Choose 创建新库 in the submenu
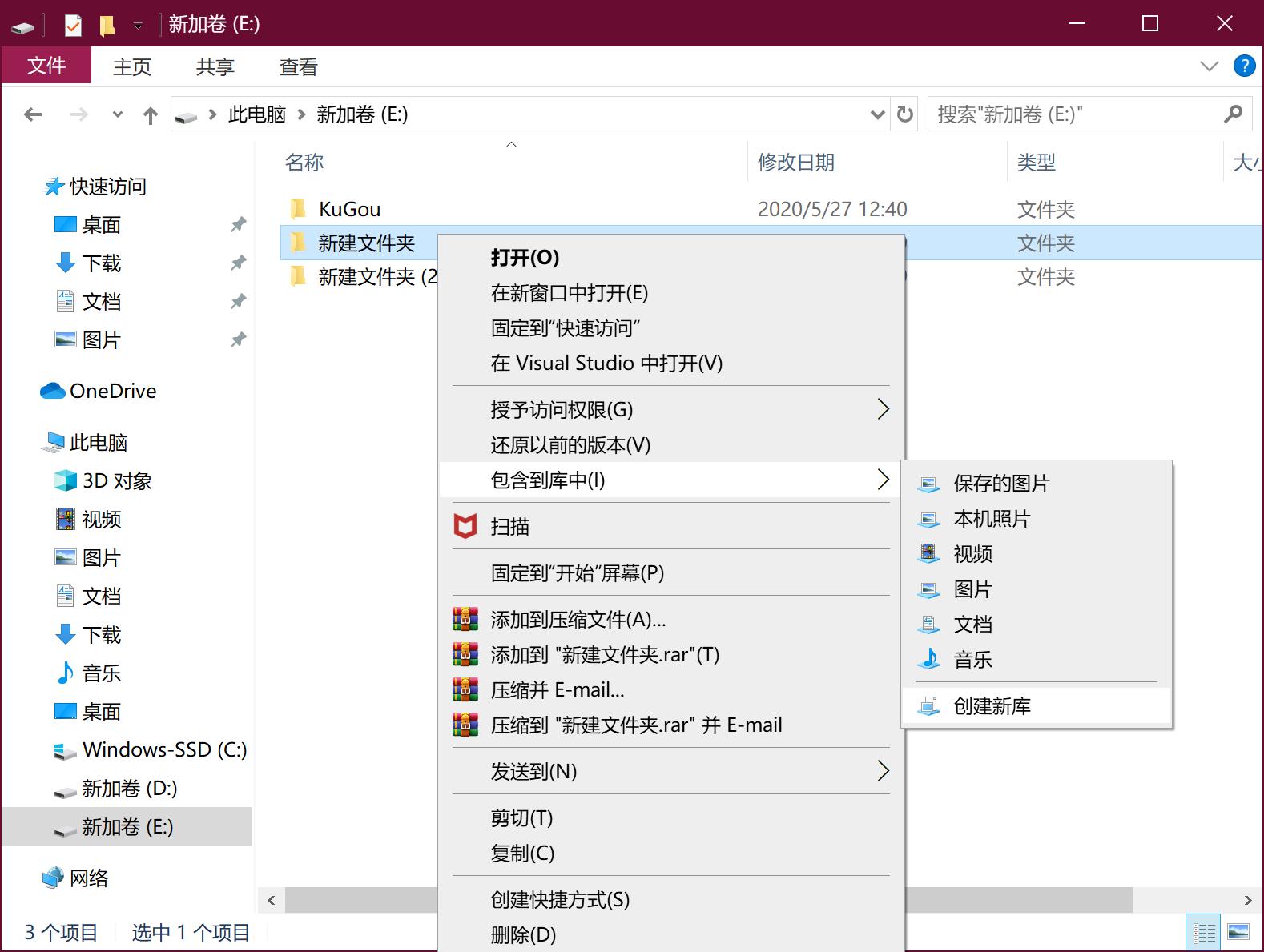Image resolution: width=1264 pixels, height=952 pixels. click(x=1037, y=706)
